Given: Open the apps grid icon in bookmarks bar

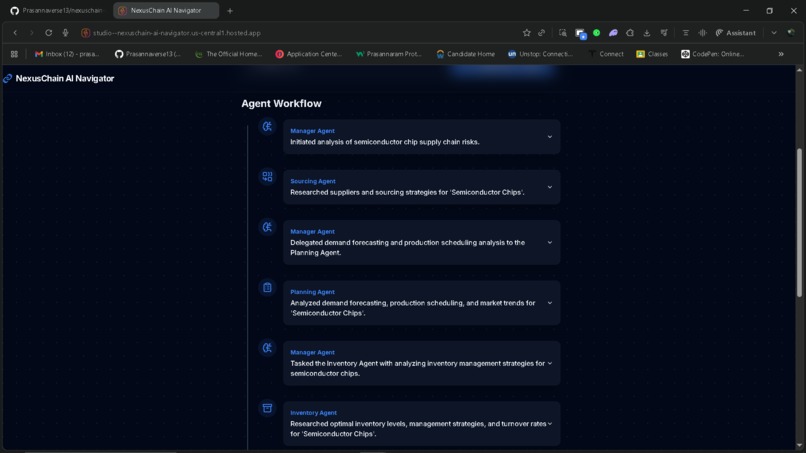Looking at the screenshot, I should tap(14, 54).
